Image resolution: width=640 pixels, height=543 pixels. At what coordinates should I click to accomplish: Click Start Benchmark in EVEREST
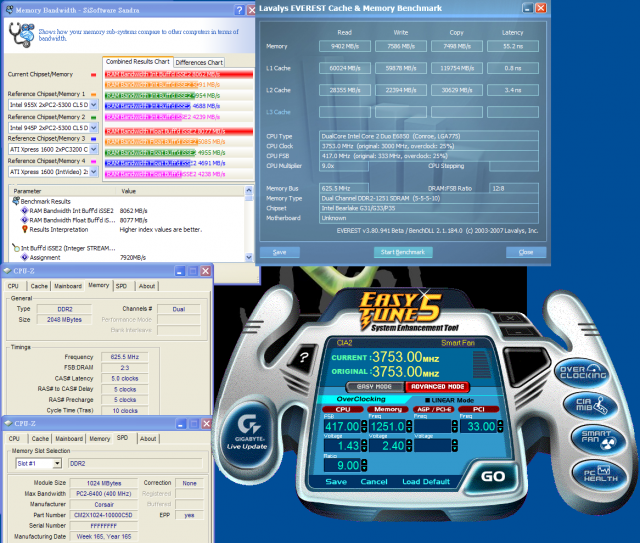[403, 252]
